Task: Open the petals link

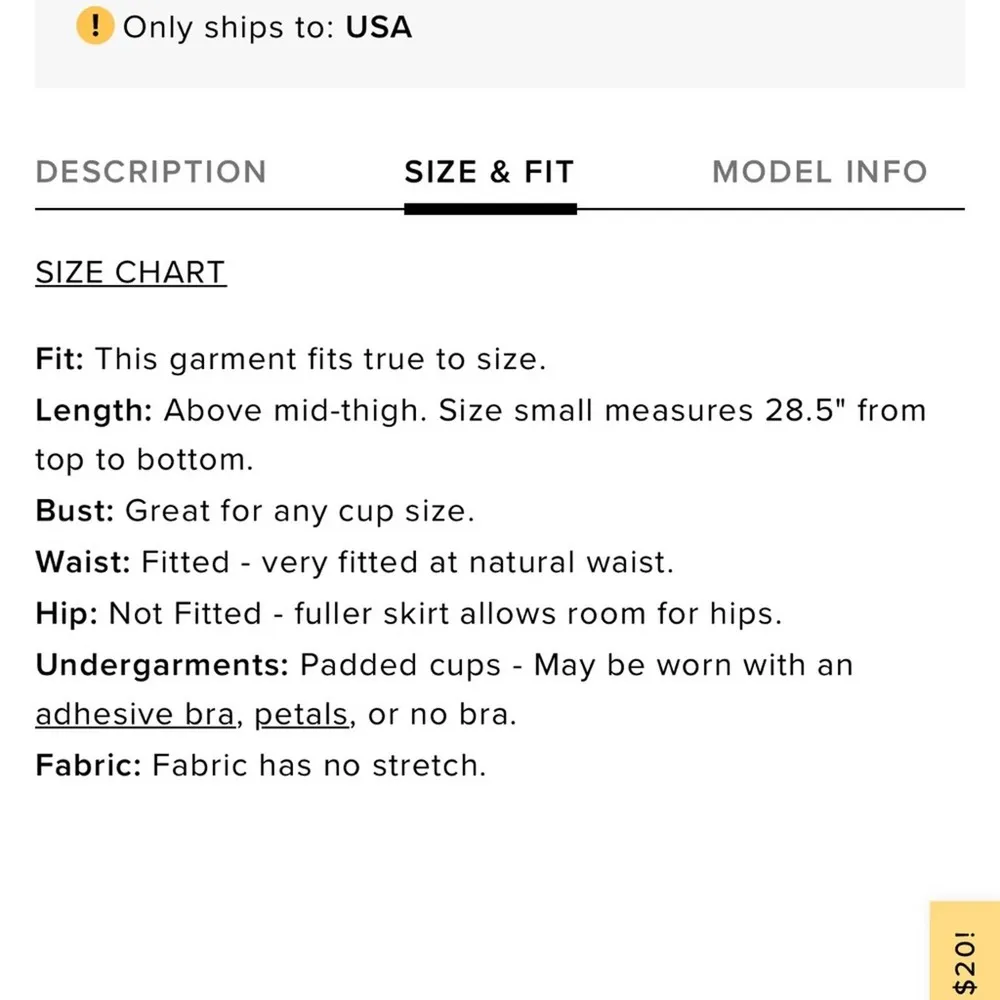Action: point(301,715)
